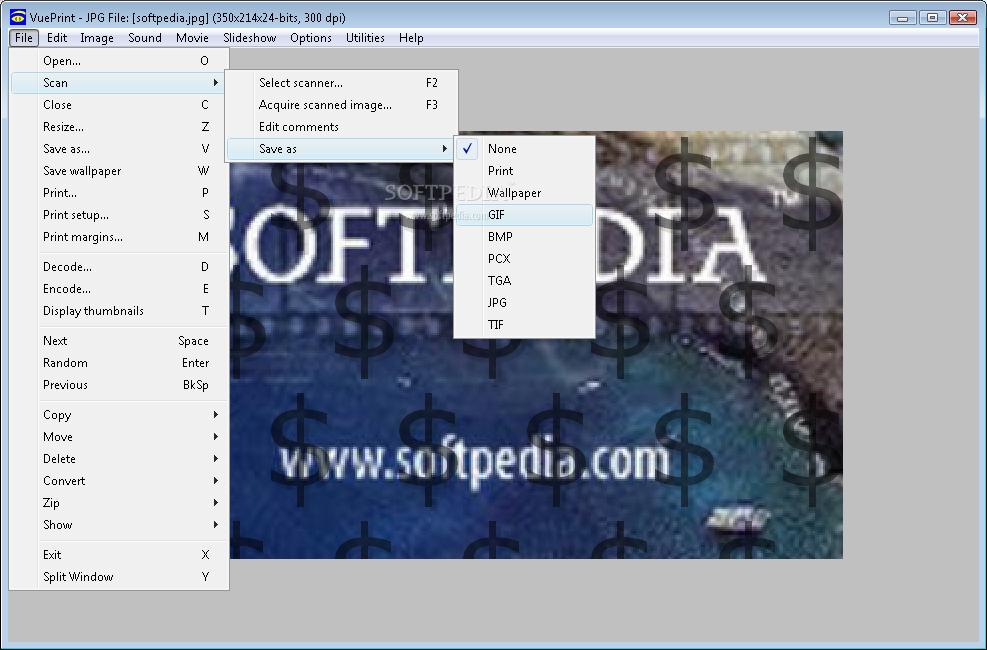Open the File menu
The image size is (987, 650).
[x=24, y=38]
